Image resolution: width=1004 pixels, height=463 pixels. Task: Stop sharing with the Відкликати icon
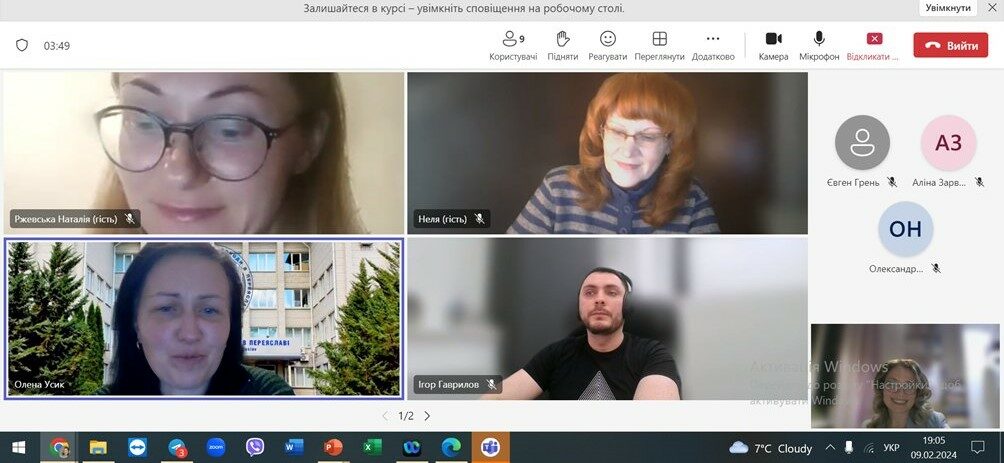pyautogui.click(x=873, y=44)
